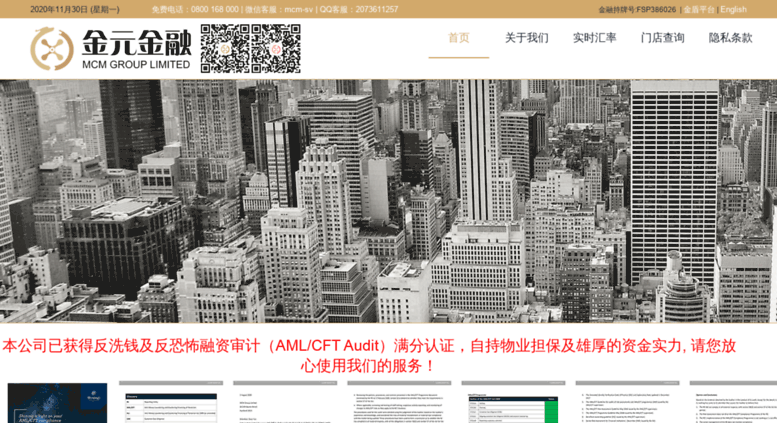This screenshot has height=423, width=777.
Task: Click the MCM Group circular logo emblem
Action: pyautogui.click(x=52, y=49)
